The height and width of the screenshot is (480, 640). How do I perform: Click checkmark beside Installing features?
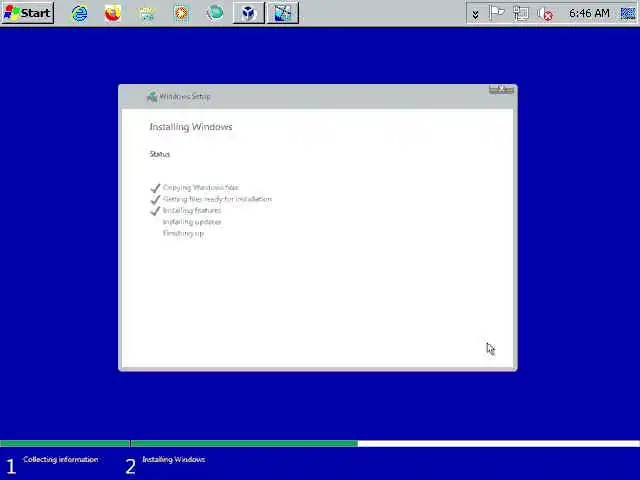pyautogui.click(x=155, y=211)
